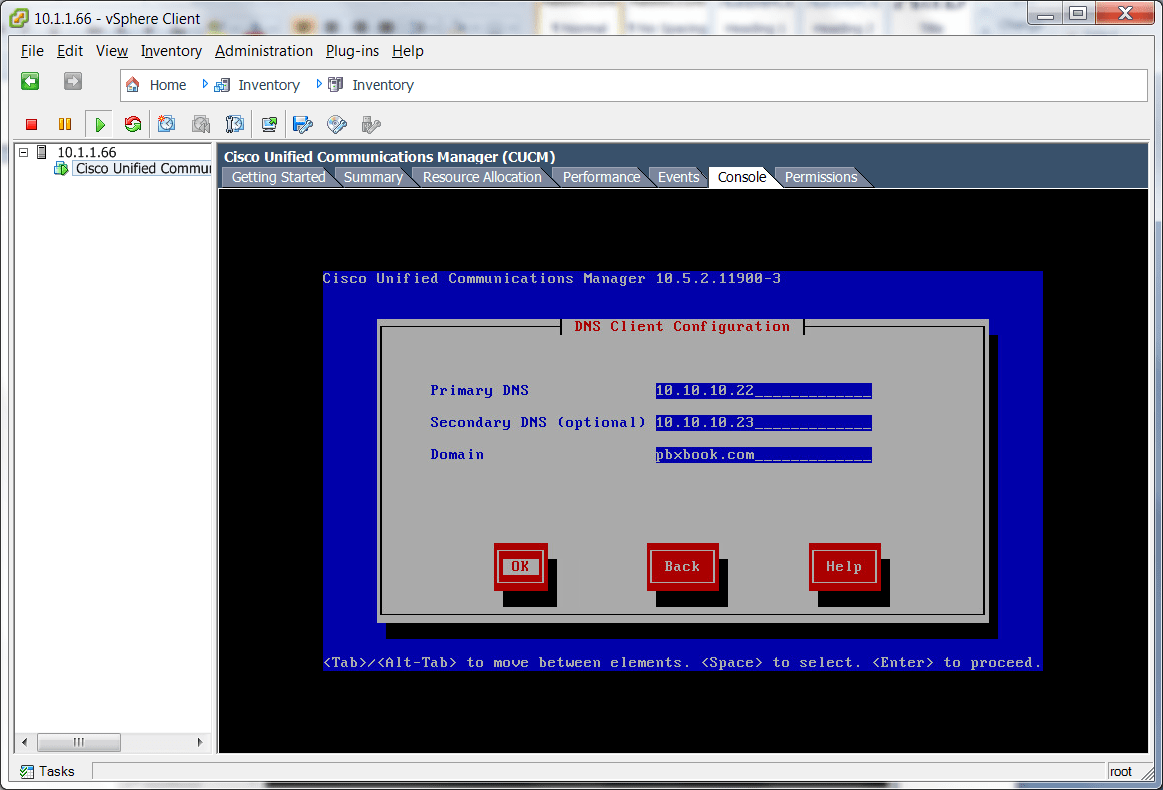
Task: Click the left arrow of tree scrollbar
Action: (x=24, y=742)
